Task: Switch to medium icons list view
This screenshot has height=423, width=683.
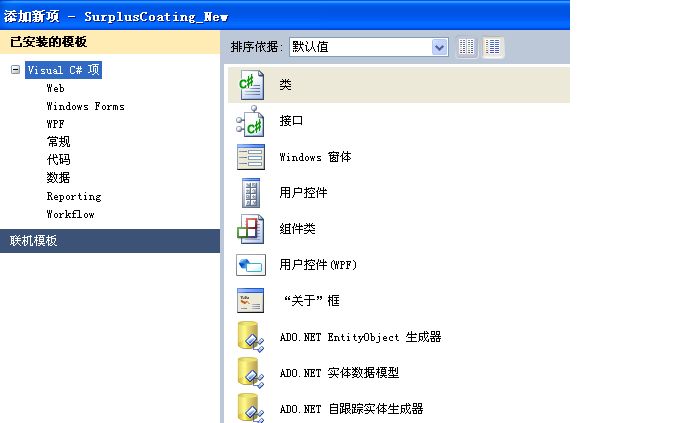Action: [x=493, y=47]
